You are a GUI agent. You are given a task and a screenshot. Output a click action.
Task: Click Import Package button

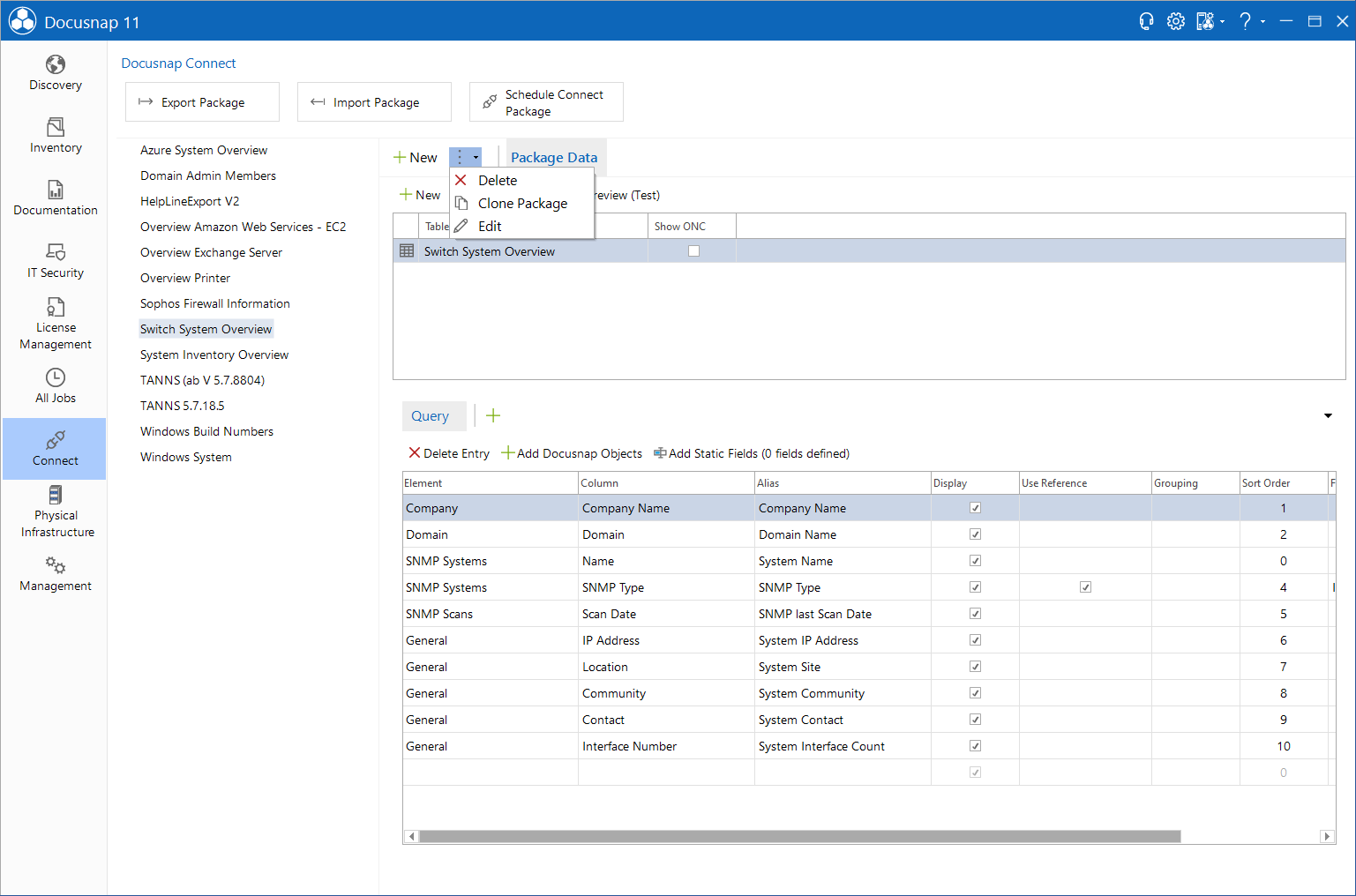pyautogui.click(x=374, y=102)
